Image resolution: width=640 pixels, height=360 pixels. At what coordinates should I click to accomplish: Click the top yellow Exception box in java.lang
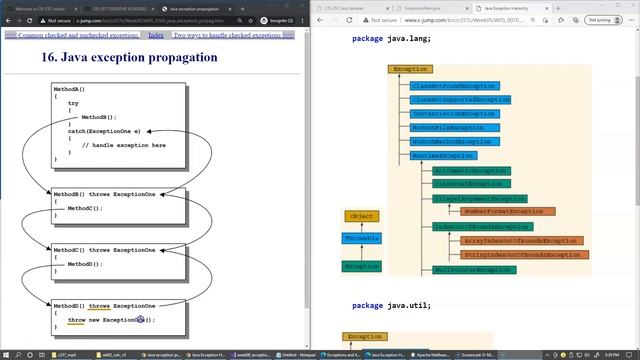(x=410, y=69)
